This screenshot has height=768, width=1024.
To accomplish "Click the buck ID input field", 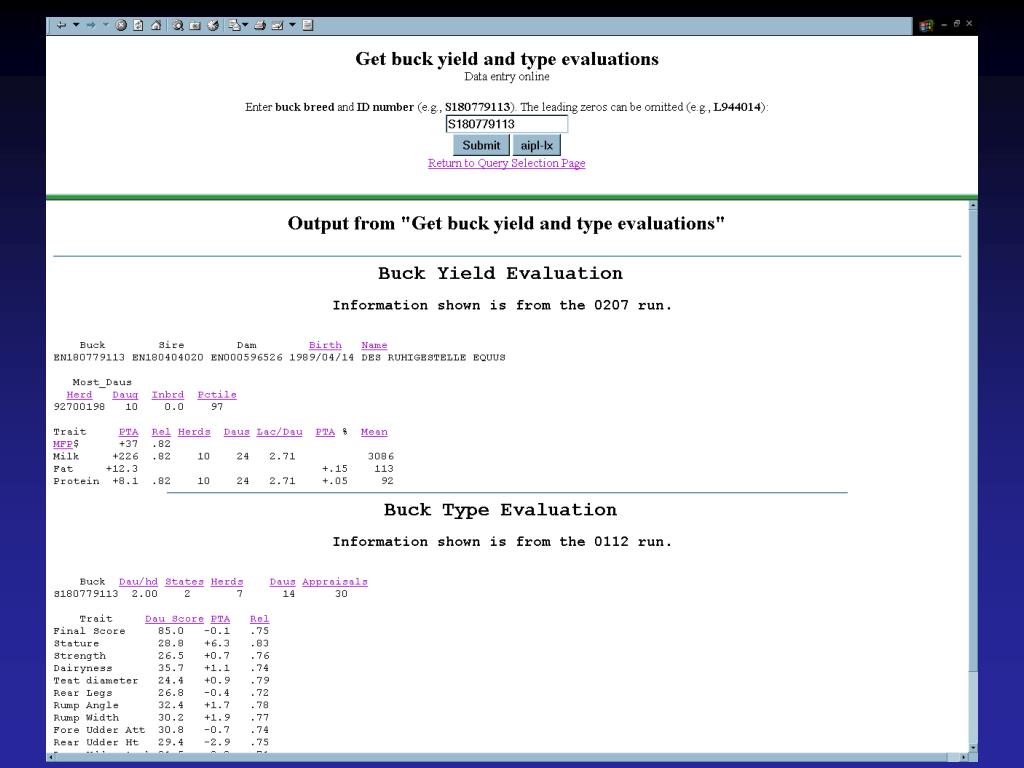I will [507, 124].
